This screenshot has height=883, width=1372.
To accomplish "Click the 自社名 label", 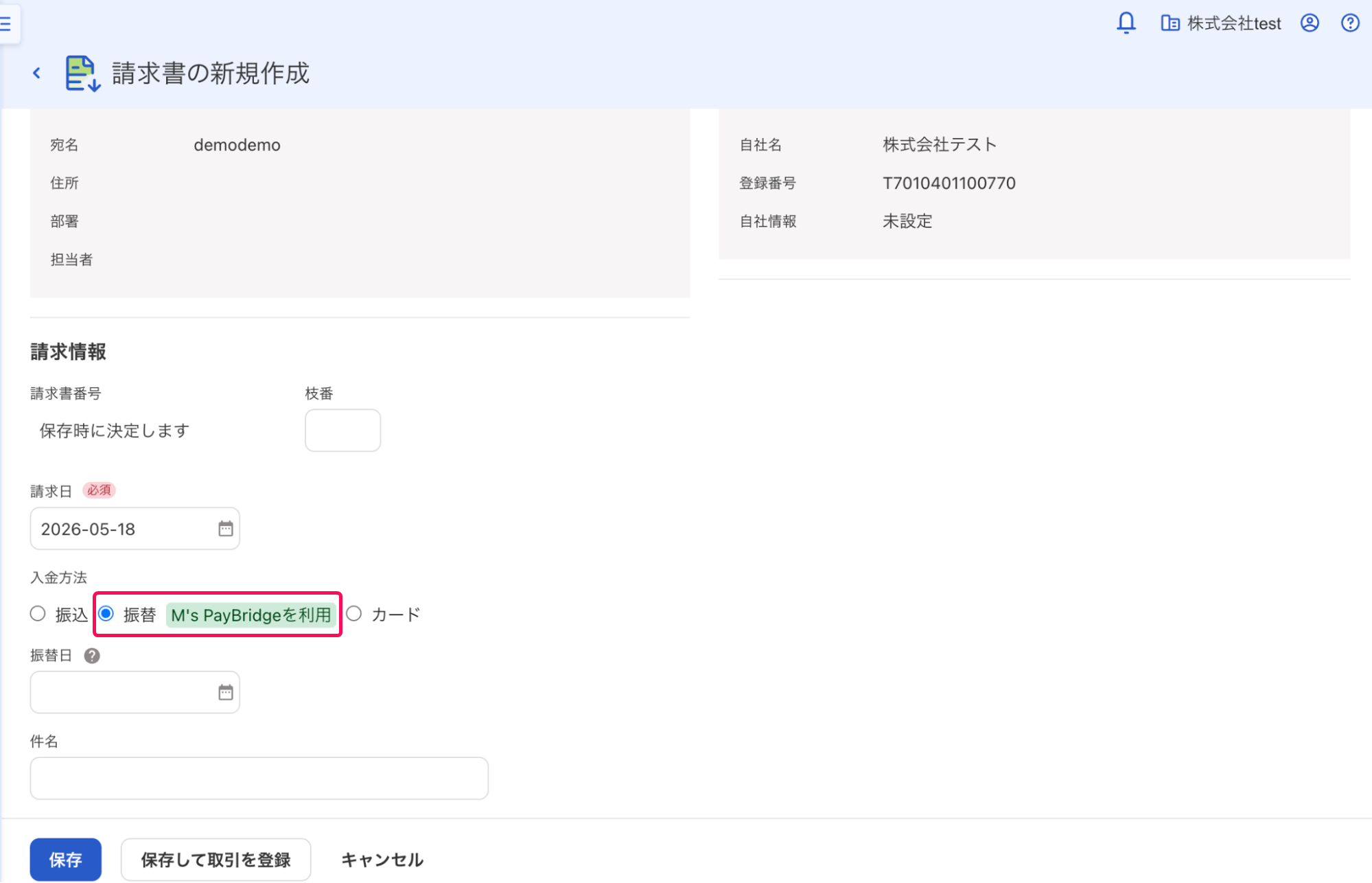I will [760, 145].
